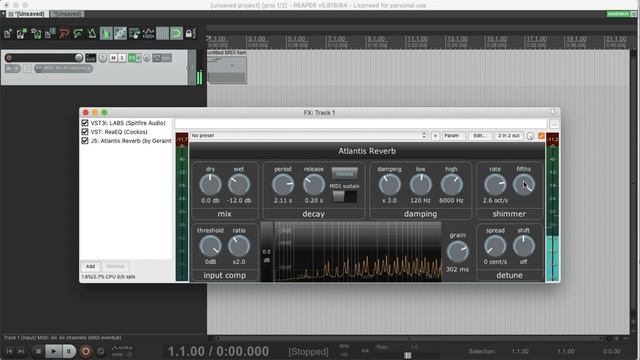The image size is (640, 360).
Task: Open track MIDI input selector dropdown
Action: point(63,69)
